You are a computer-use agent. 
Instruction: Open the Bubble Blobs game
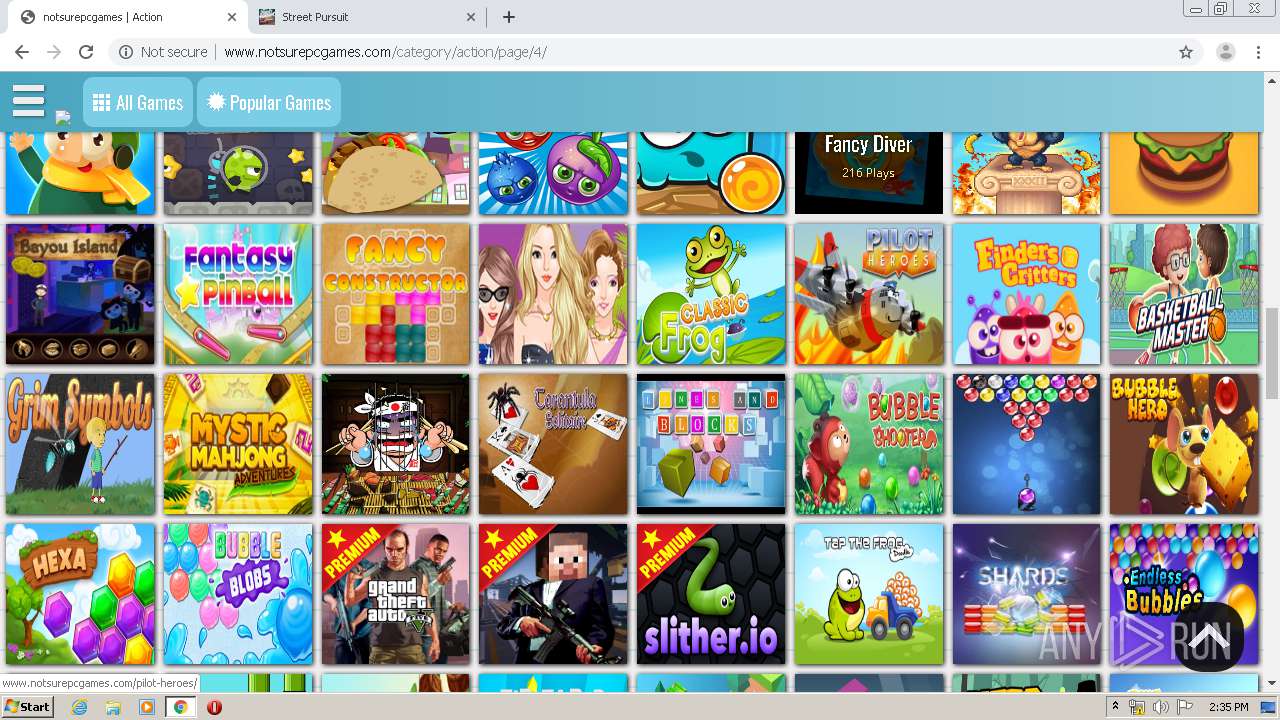[x=238, y=594]
